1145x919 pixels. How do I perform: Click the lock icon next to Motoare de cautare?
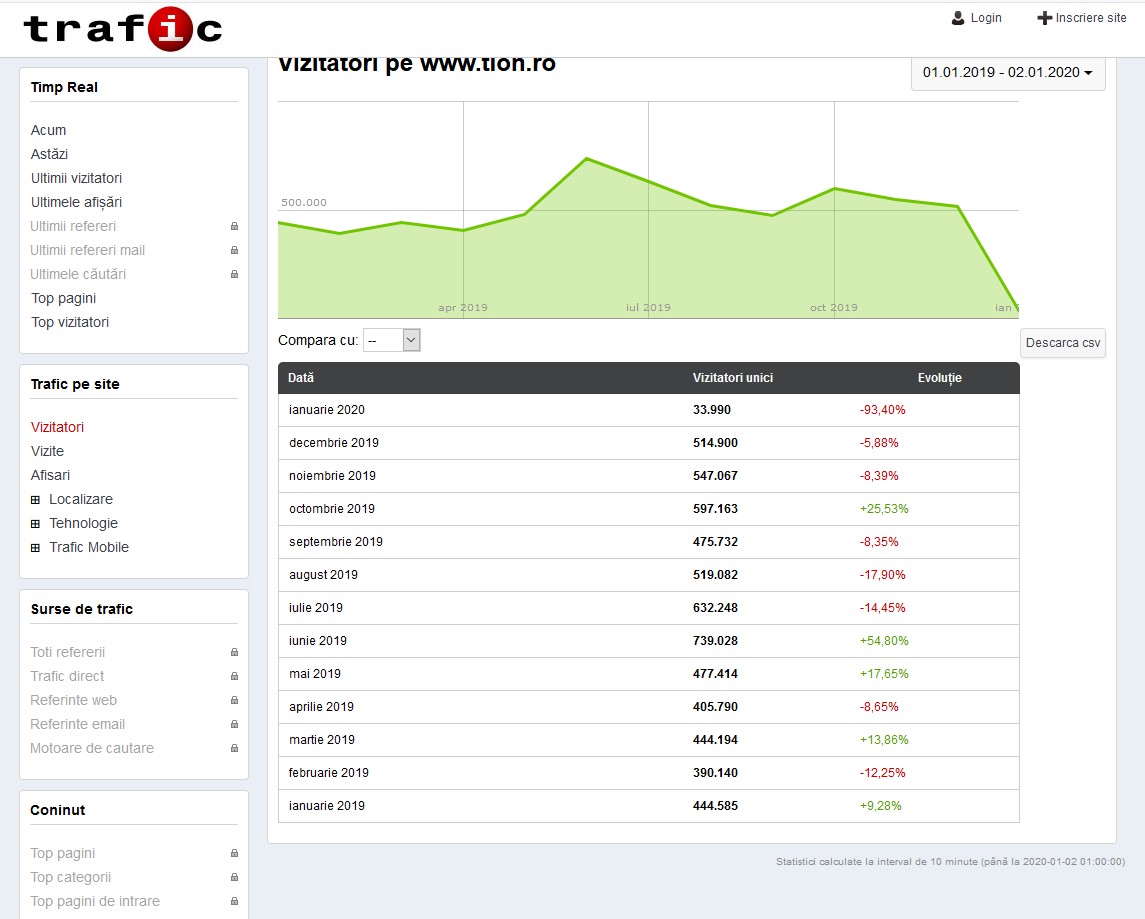235,748
